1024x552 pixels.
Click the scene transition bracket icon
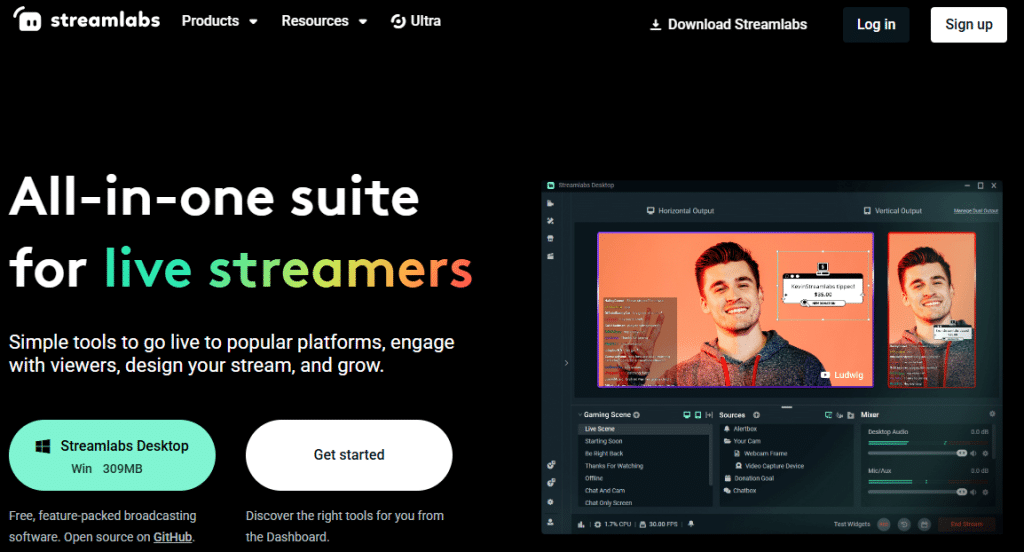[x=709, y=415]
